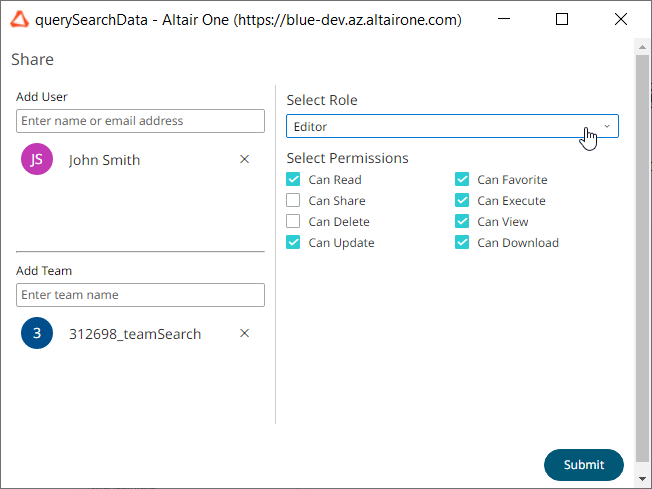Uncheck the Can Update permission

click(x=293, y=243)
